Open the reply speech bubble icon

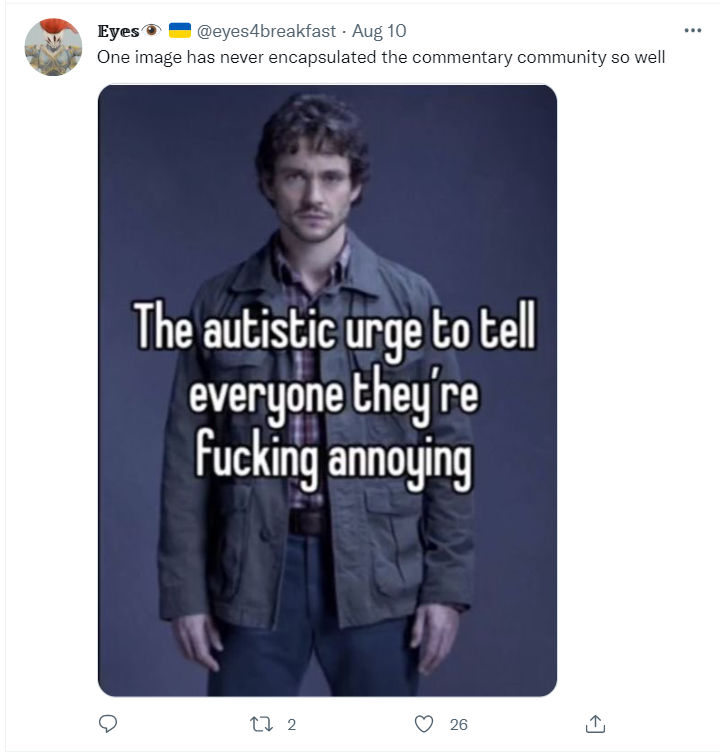tap(108, 724)
